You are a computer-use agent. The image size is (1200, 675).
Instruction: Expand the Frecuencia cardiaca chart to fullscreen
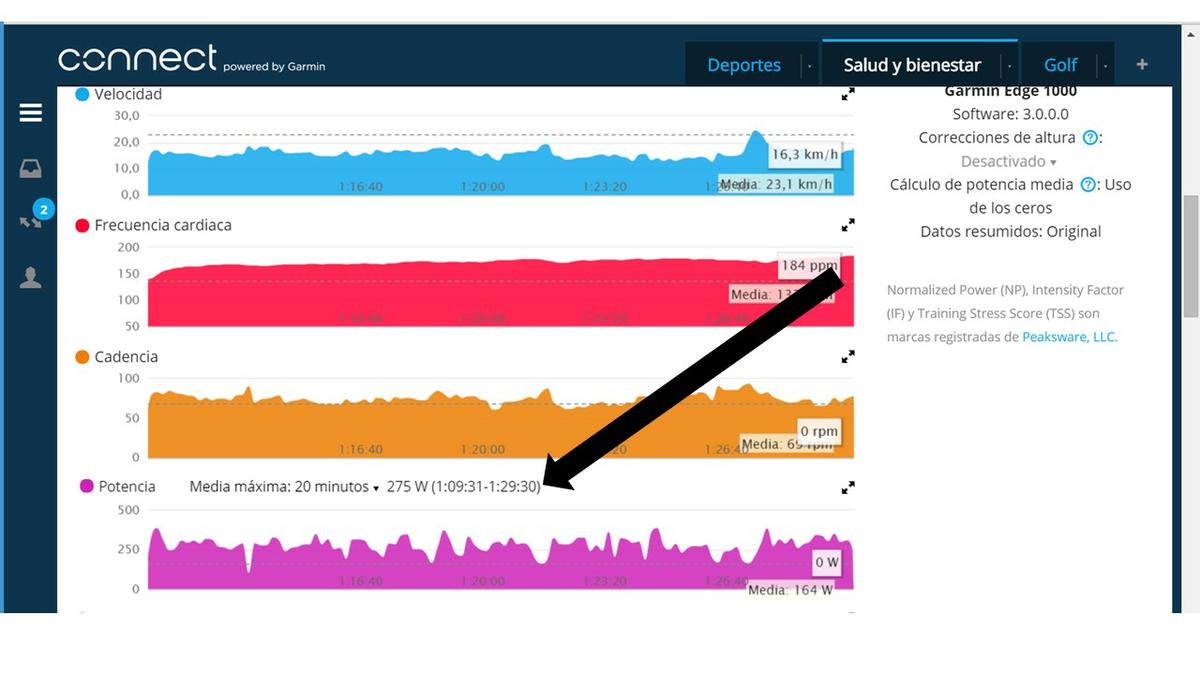(x=848, y=225)
